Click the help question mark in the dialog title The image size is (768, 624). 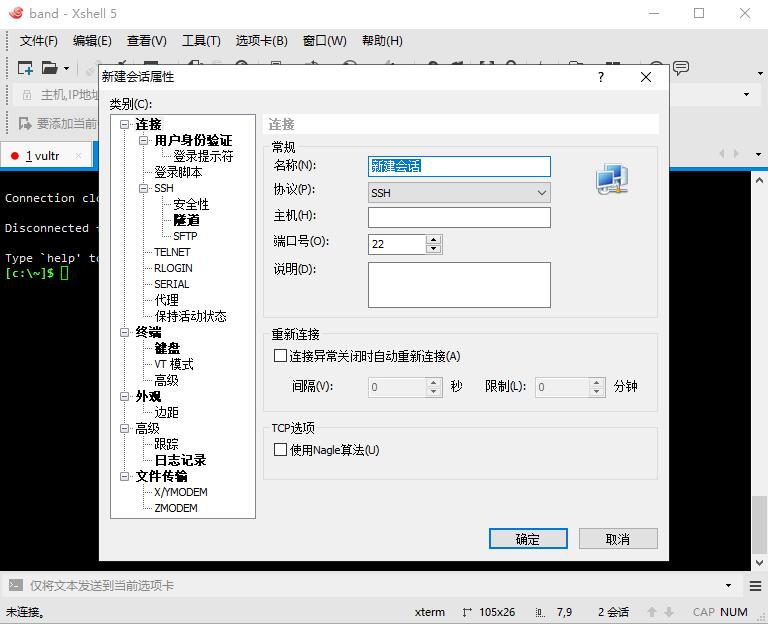601,77
